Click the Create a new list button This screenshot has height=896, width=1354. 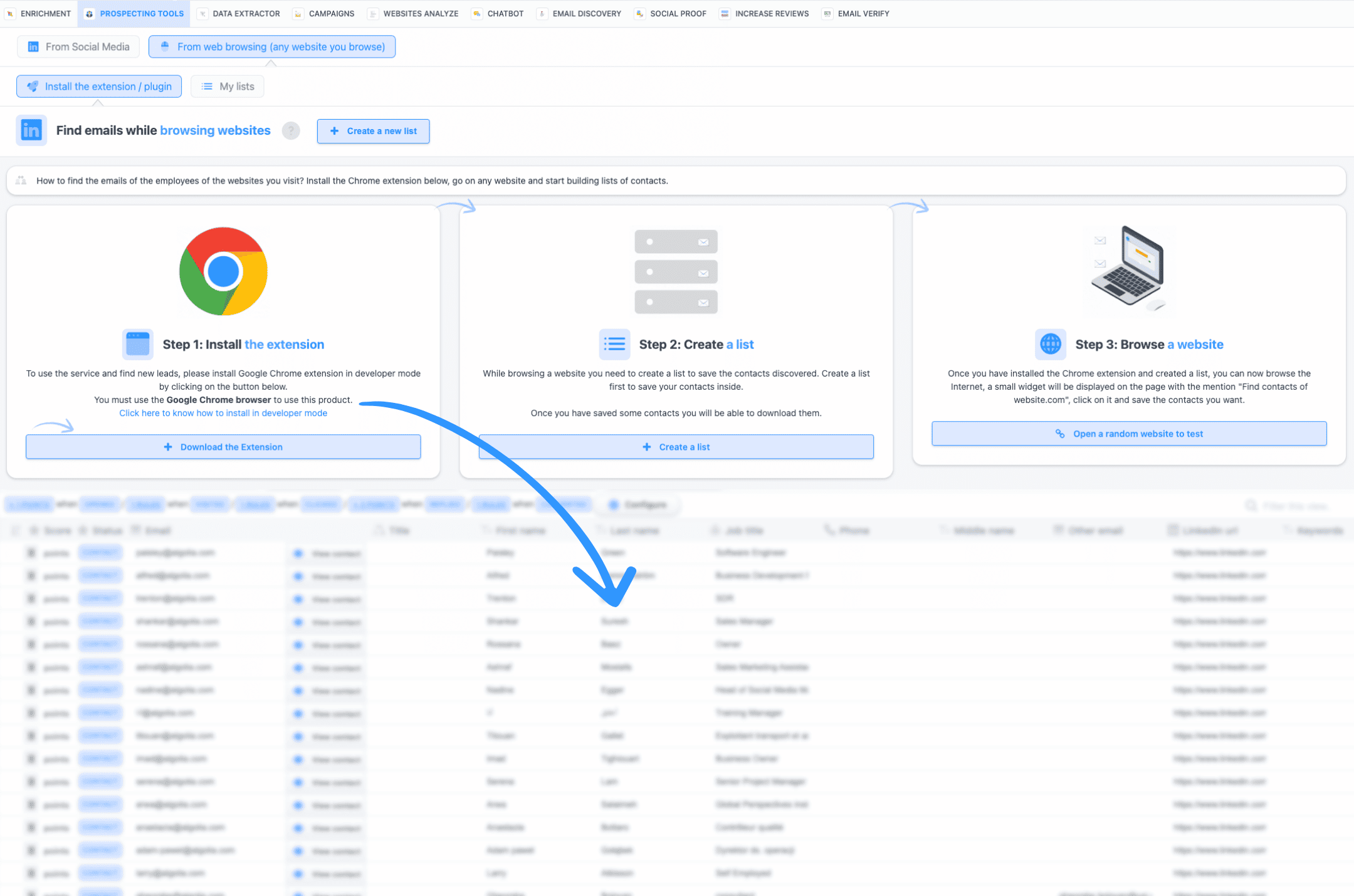[373, 131]
